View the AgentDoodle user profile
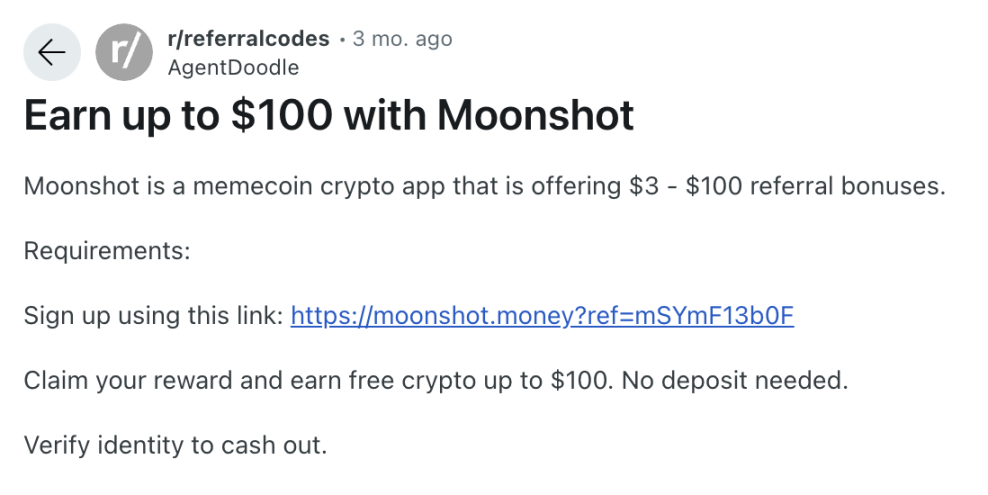988x495 pixels. [233, 67]
